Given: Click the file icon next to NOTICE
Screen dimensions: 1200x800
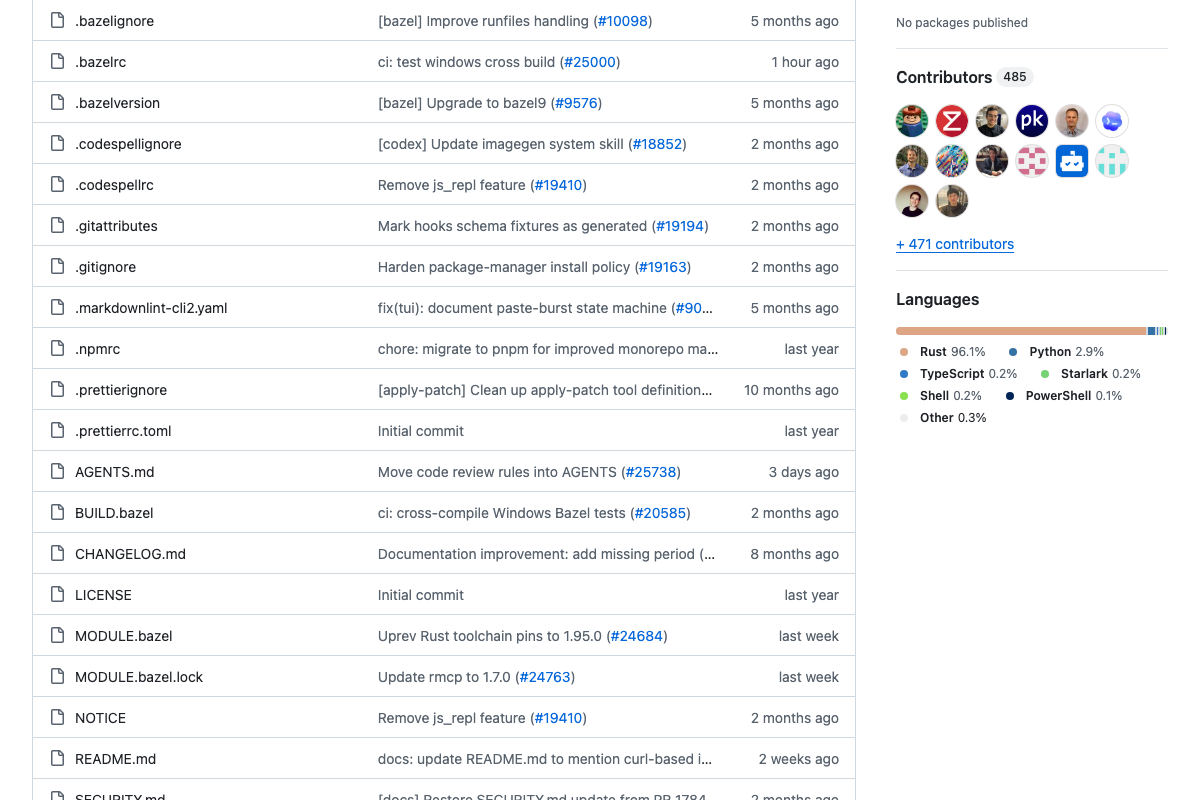Looking at the screenshot, I should click(57, 718).
